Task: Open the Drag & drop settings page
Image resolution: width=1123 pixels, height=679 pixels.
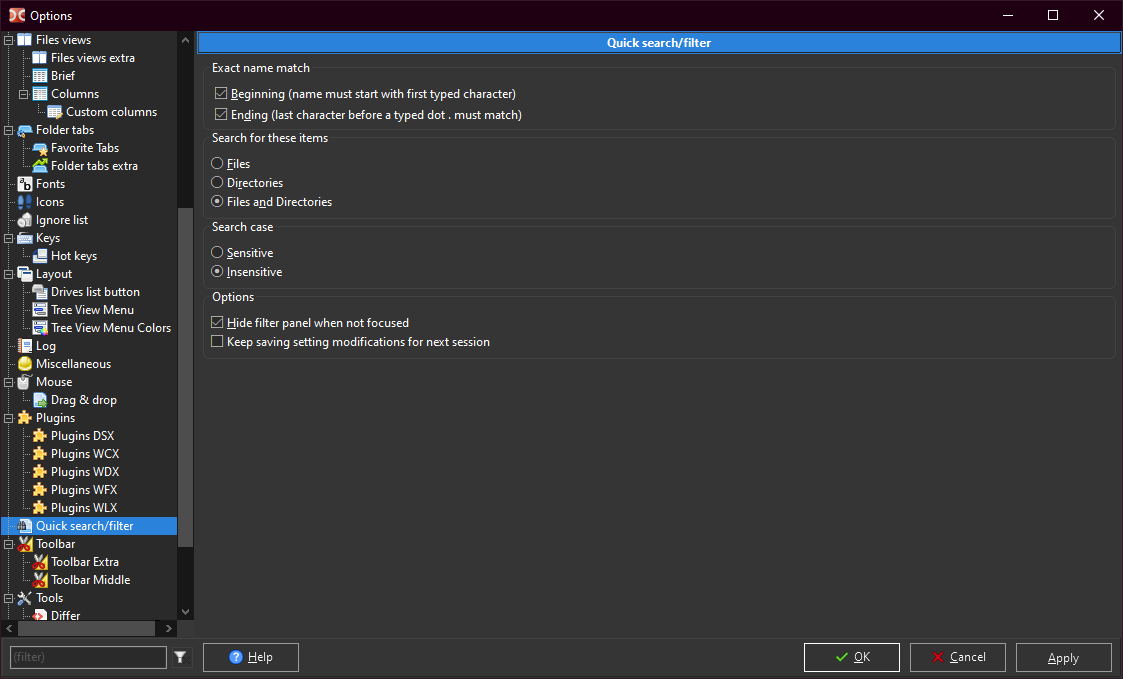Action: pyautogui.click(x=83, y=400)
